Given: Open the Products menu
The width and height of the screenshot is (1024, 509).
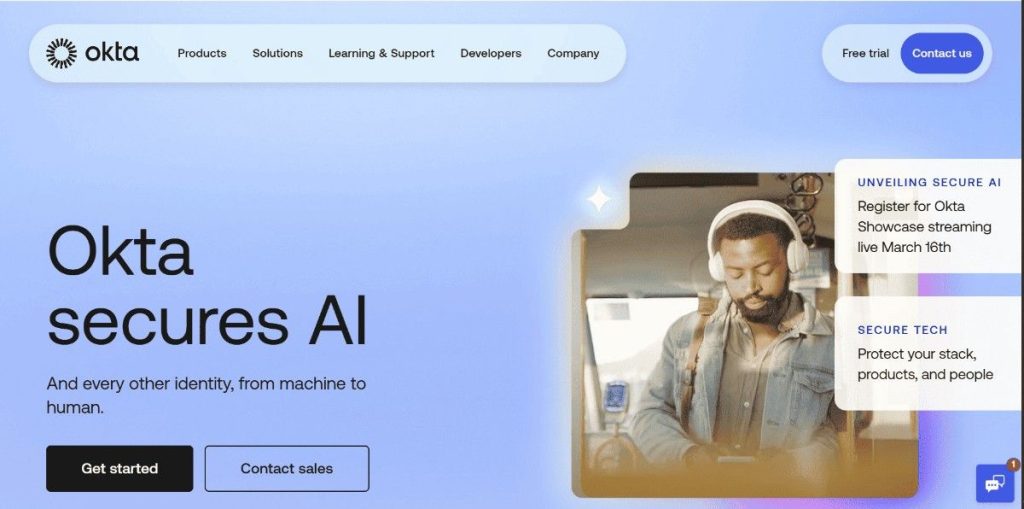Looking at the screenshot, I should tap(202, 54).
